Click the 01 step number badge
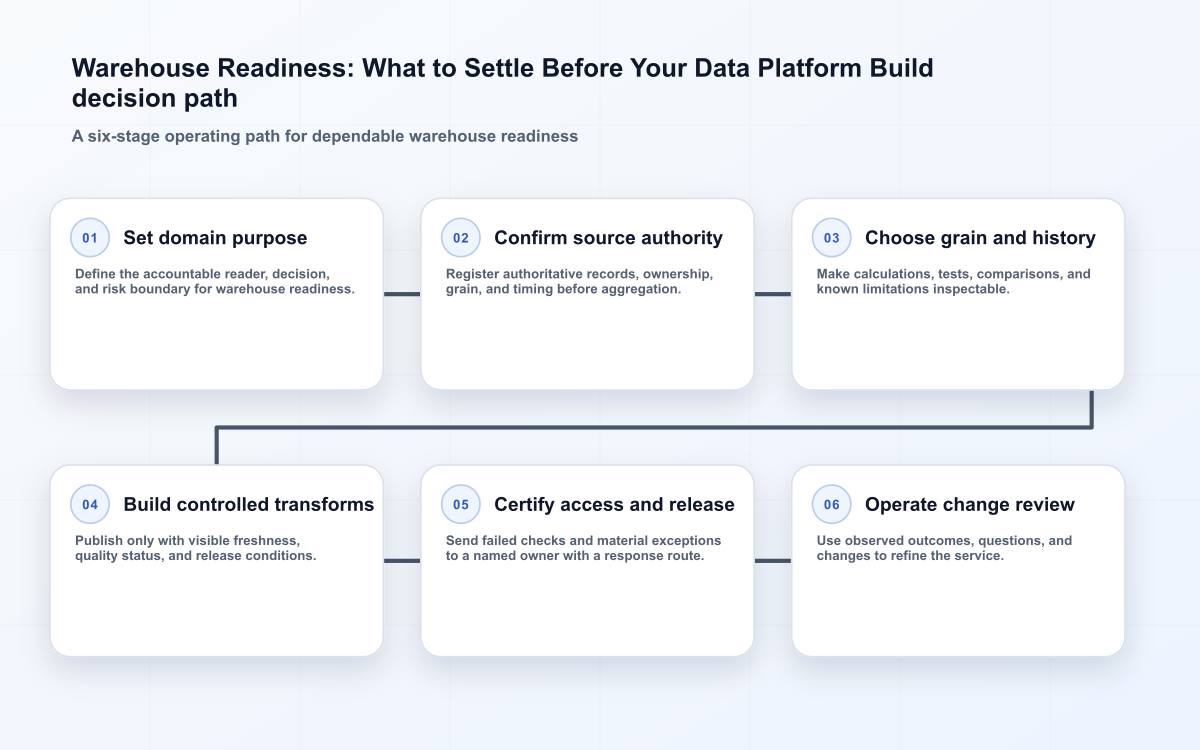Screen dimensions: 1200x750 (x=90, y=238)
